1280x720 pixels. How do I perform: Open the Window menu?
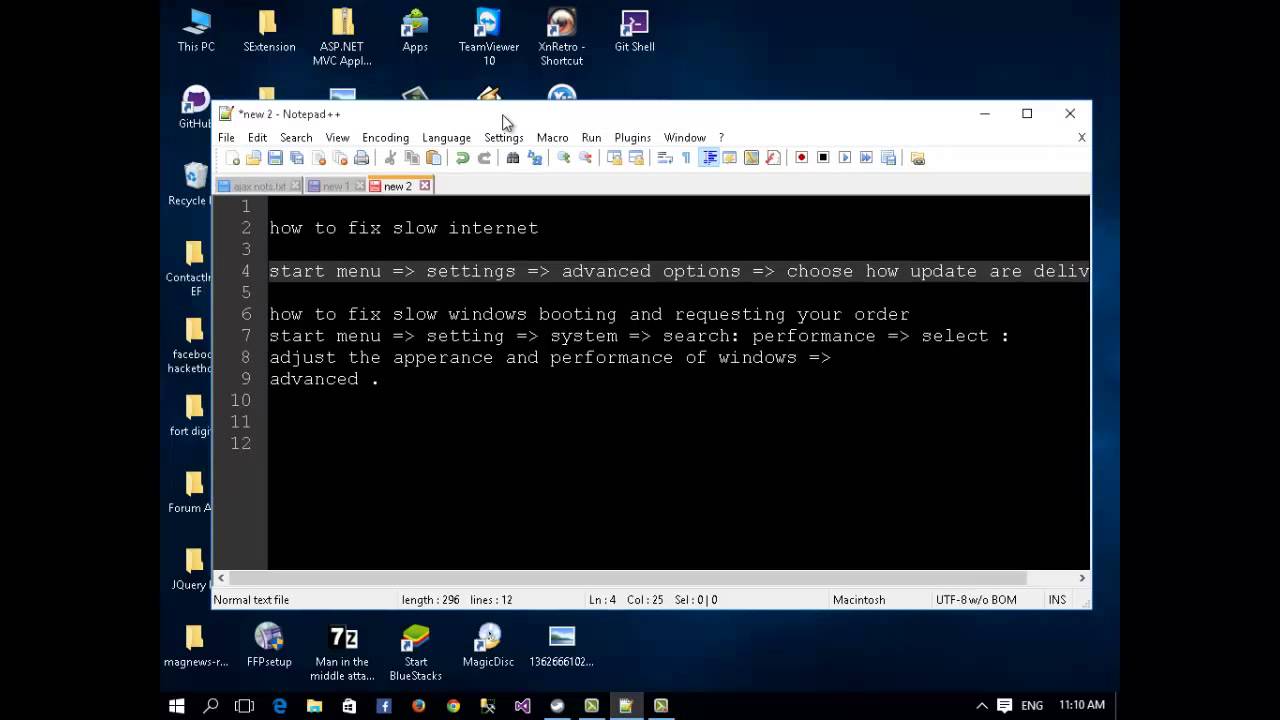tap(685, 138)
